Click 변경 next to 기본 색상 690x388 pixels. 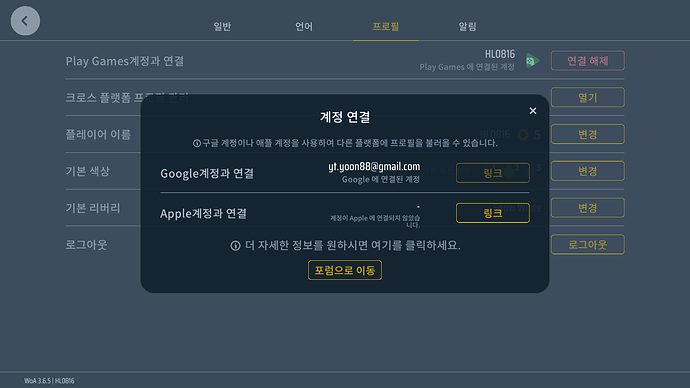(x=587, y=171)
